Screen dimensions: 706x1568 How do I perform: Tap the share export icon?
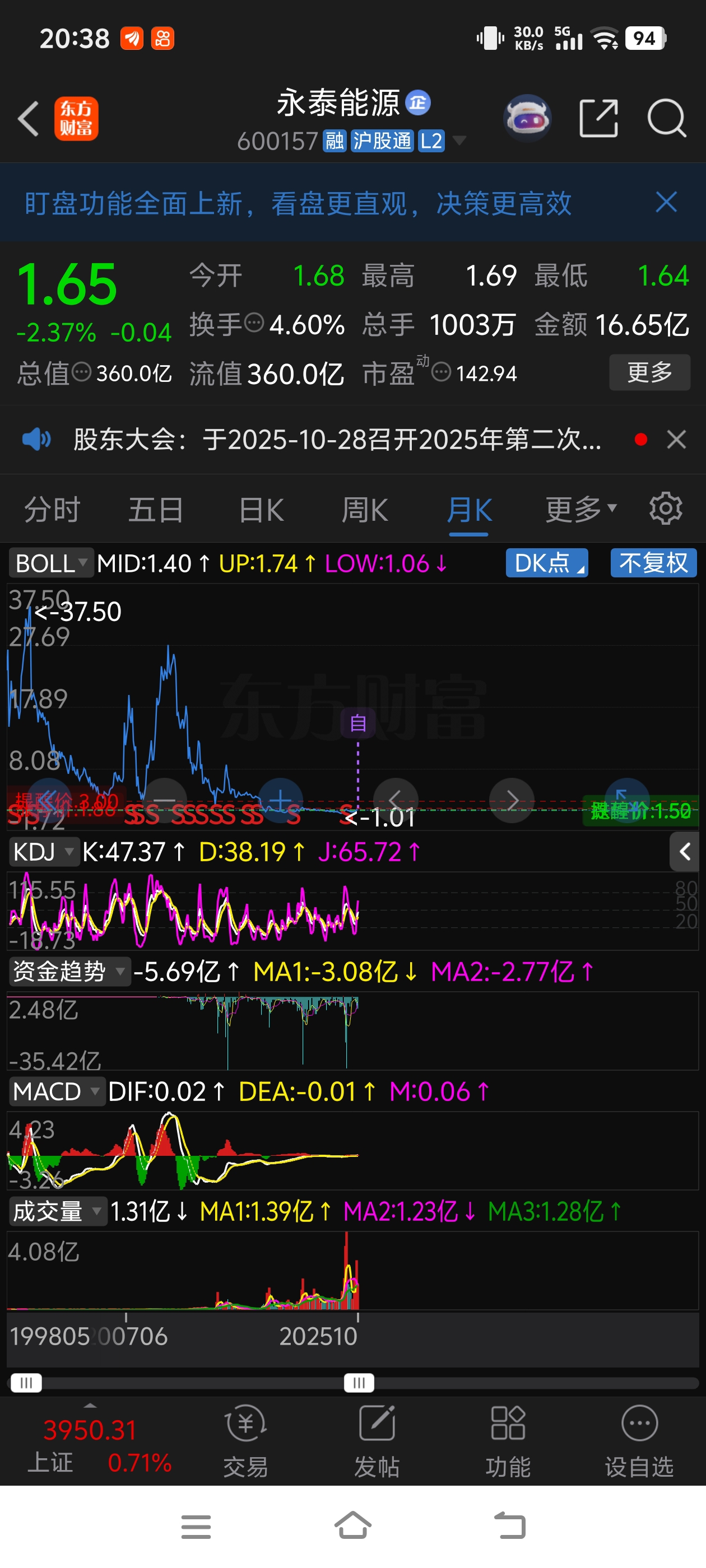(598, 118)
